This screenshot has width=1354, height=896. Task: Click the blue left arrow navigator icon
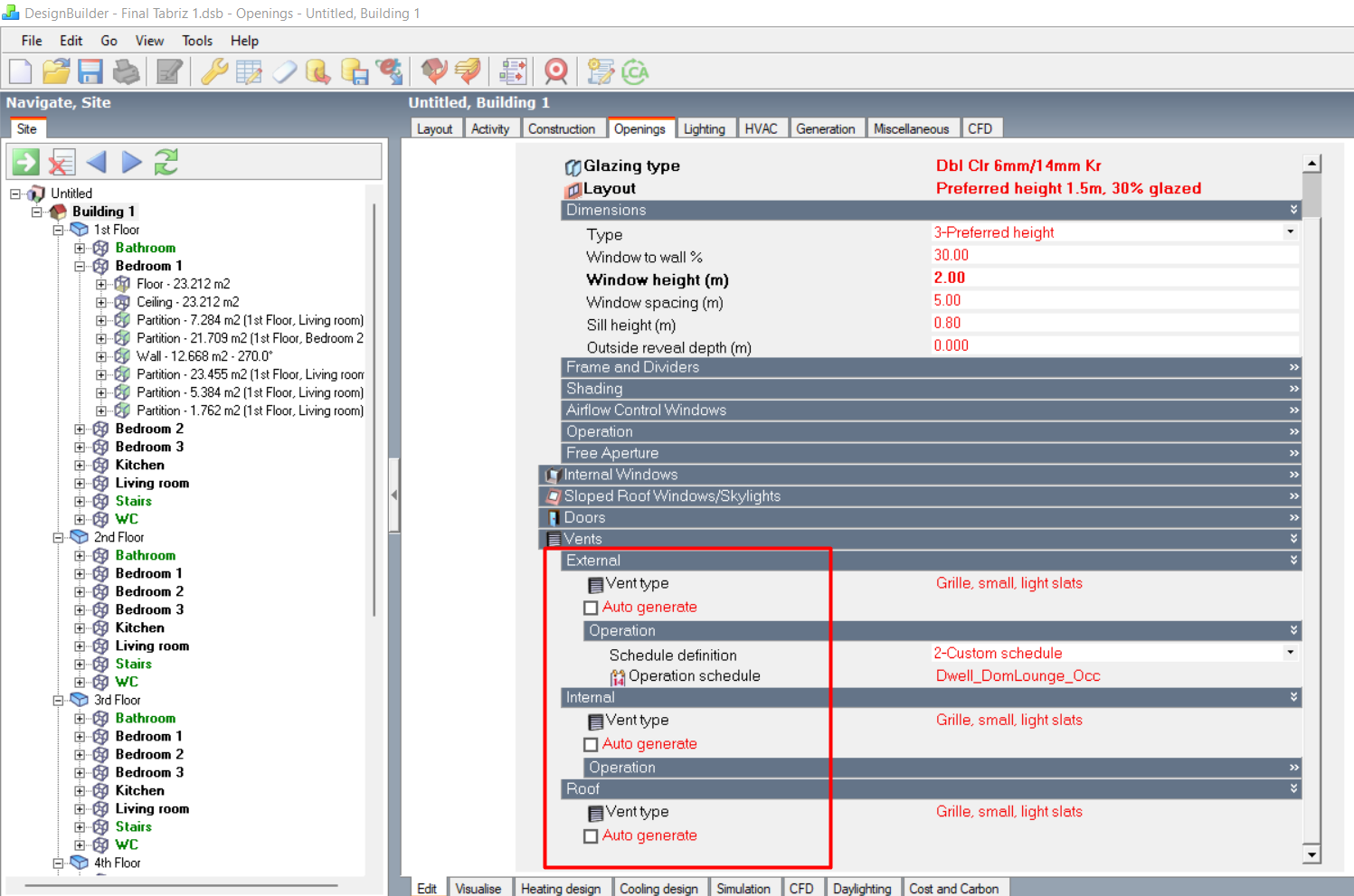pyautogui.click(x=96, y=162)
